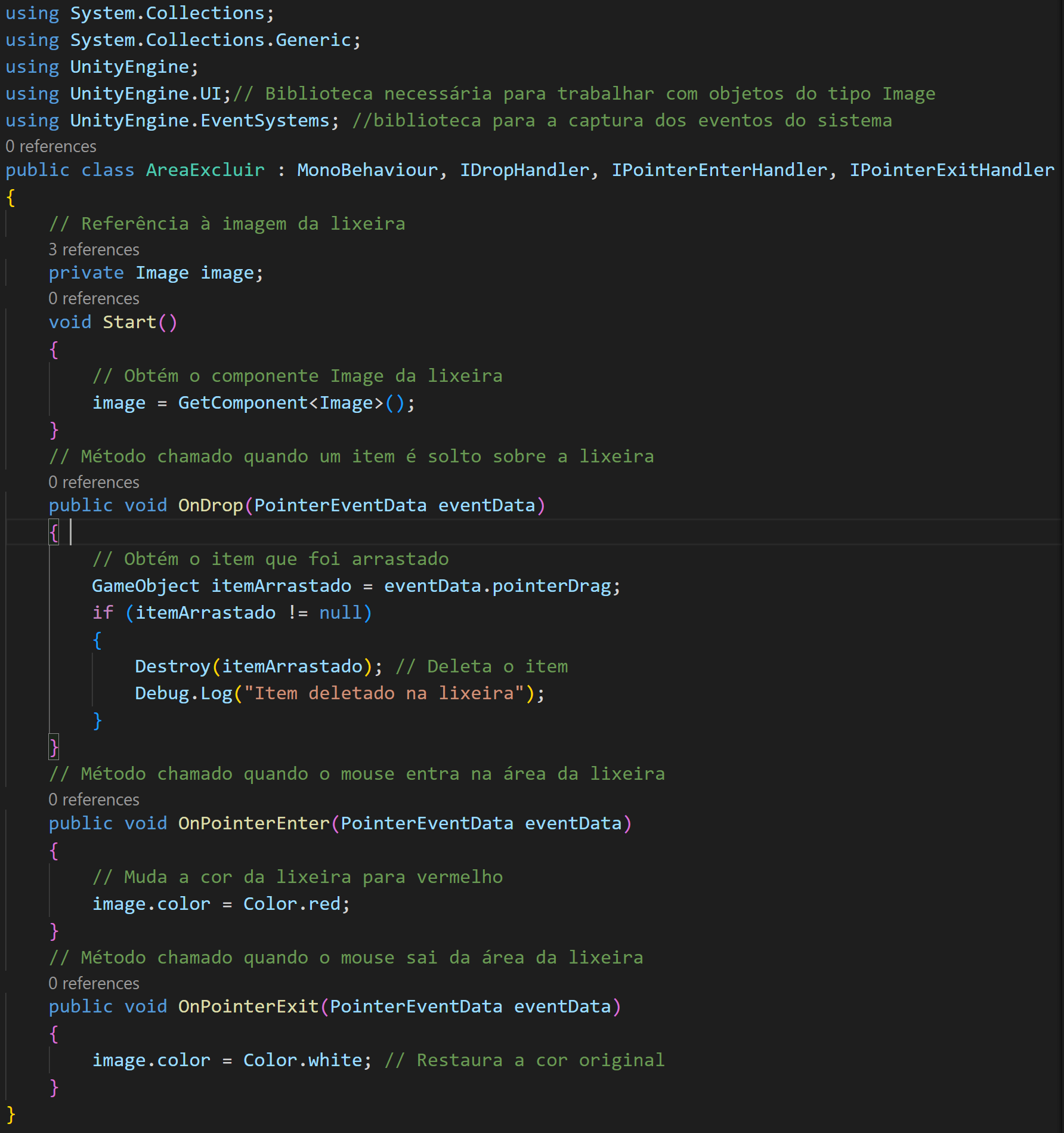Image resolution: width=1064 pixels, height=1133 pixels.
Task: Open "0 references" lens above OnDrop method
Action: 94,482
